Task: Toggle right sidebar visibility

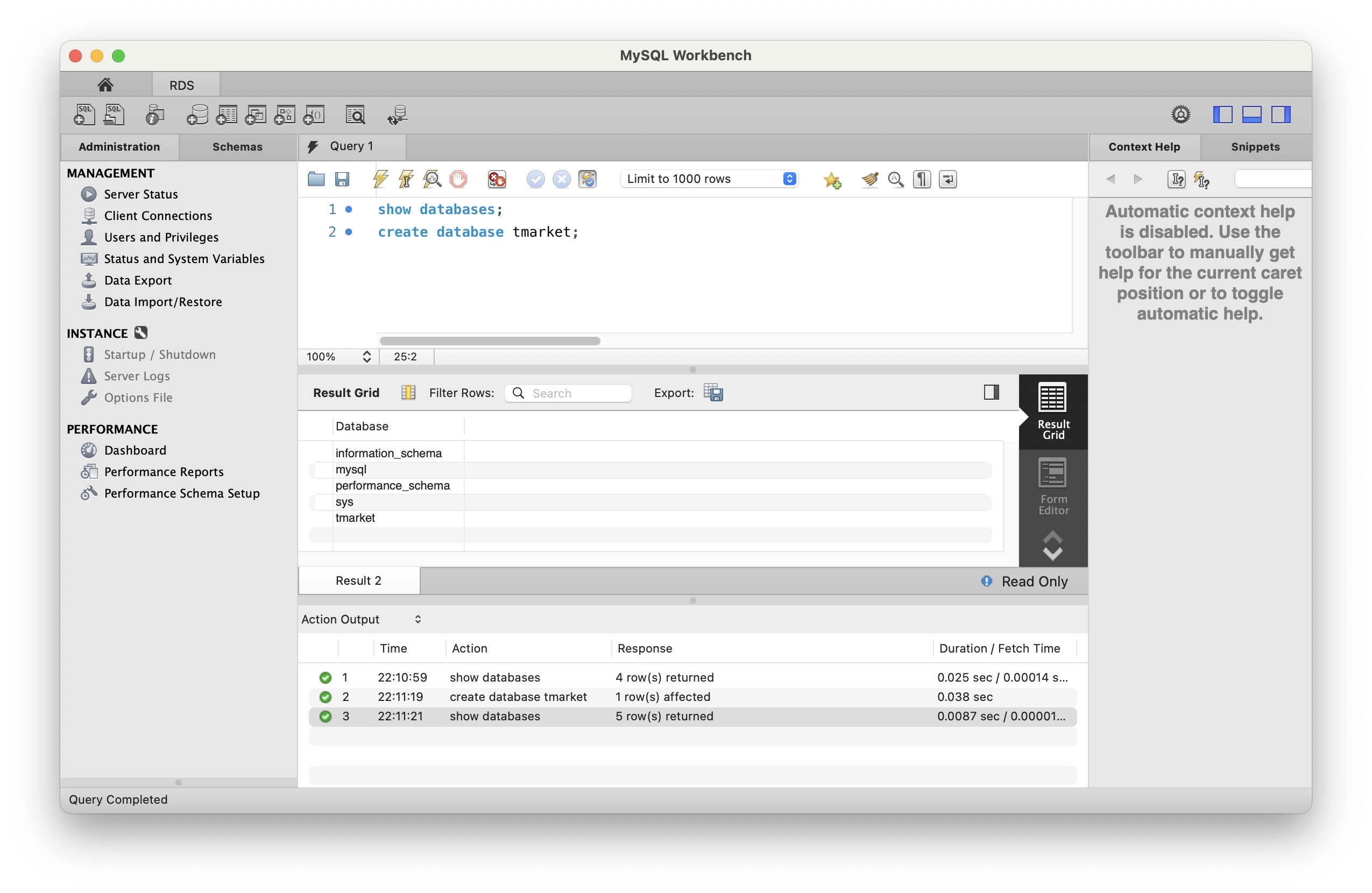Action: coord(1281,115)
